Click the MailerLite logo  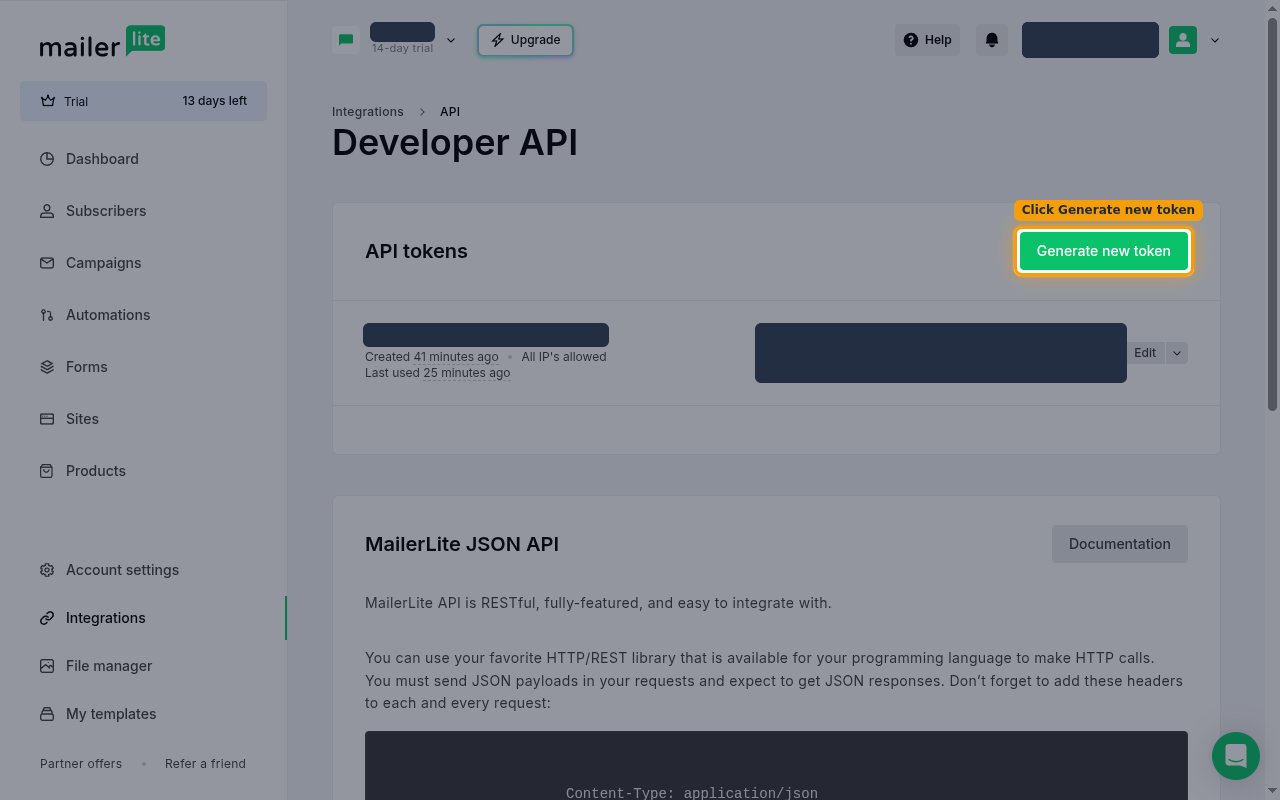pos(102,42)
